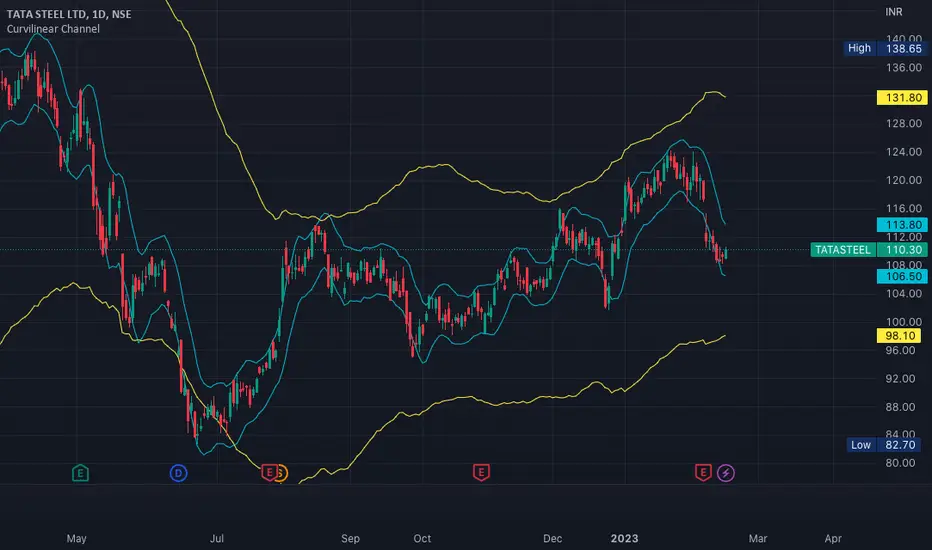
Task: Click red E earnings marker next to lightning icon
Action: [703, 473]
